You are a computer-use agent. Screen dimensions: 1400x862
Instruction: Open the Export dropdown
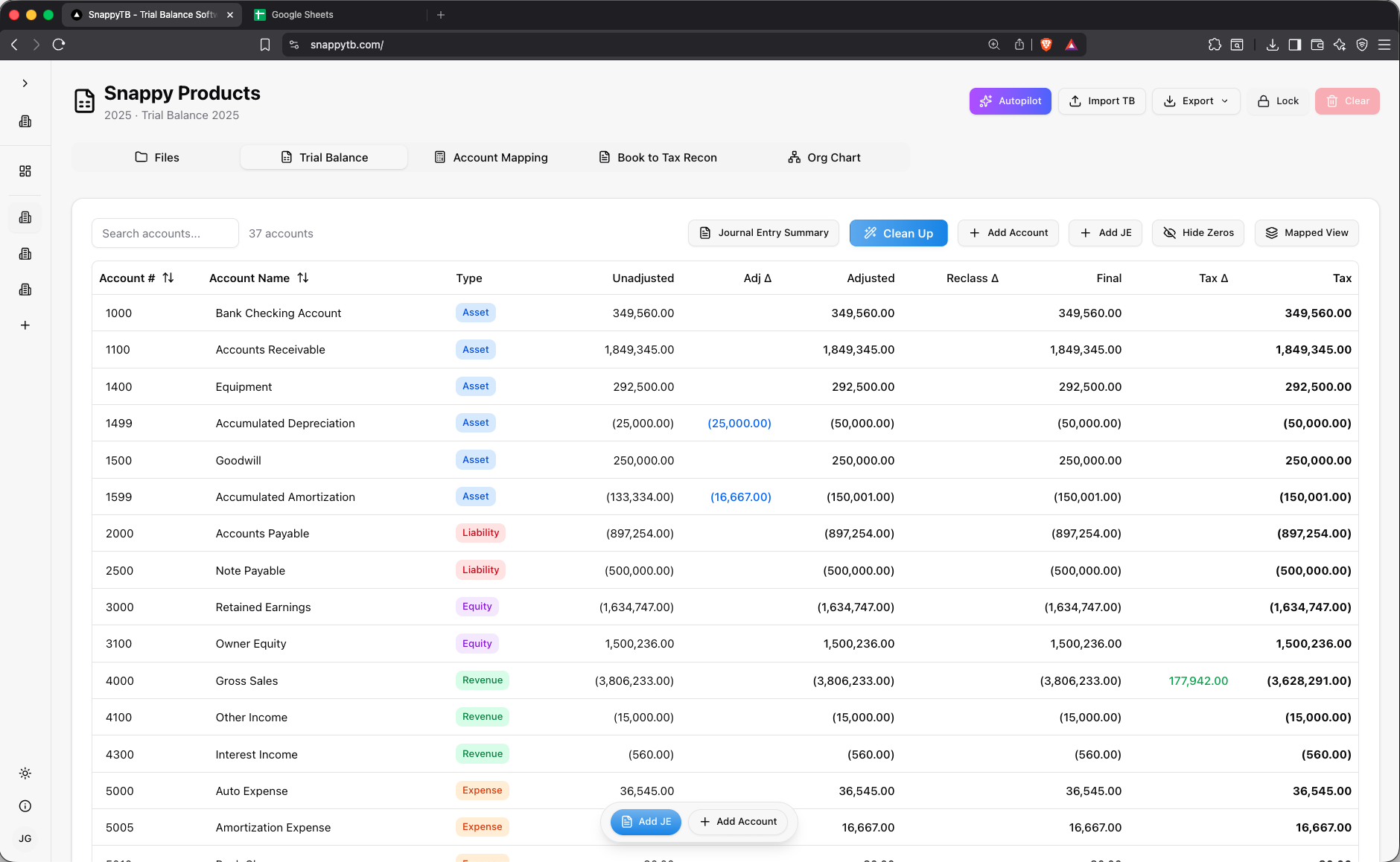pyautogui.click(x=1196, y=101)
